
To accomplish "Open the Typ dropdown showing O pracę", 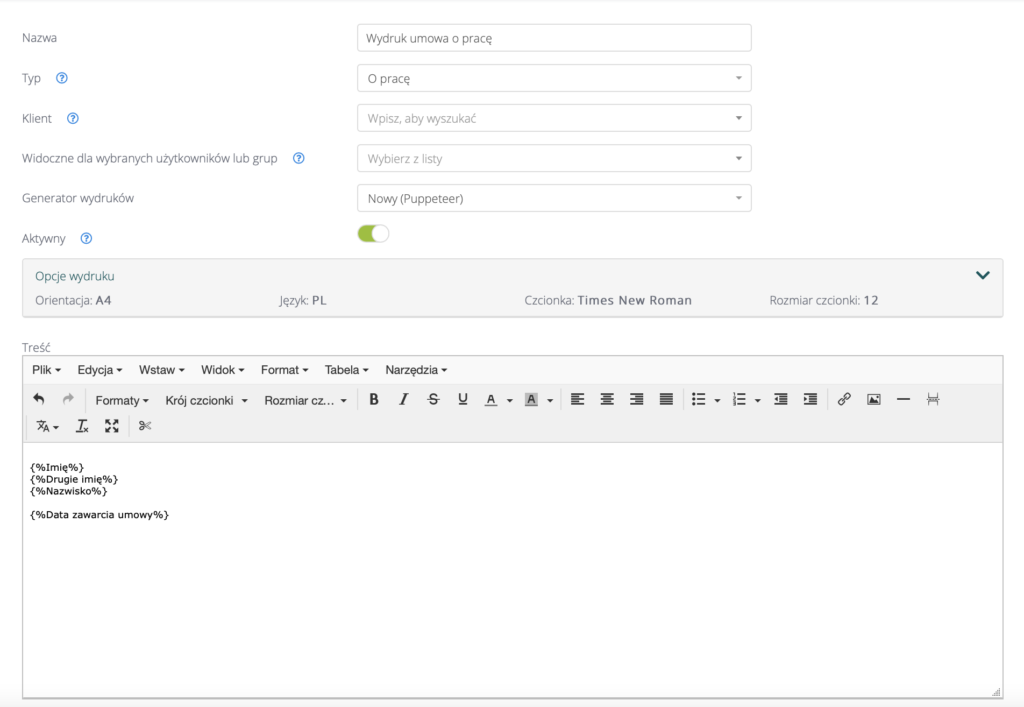I will pyautogui.click(x=553, y=78).
